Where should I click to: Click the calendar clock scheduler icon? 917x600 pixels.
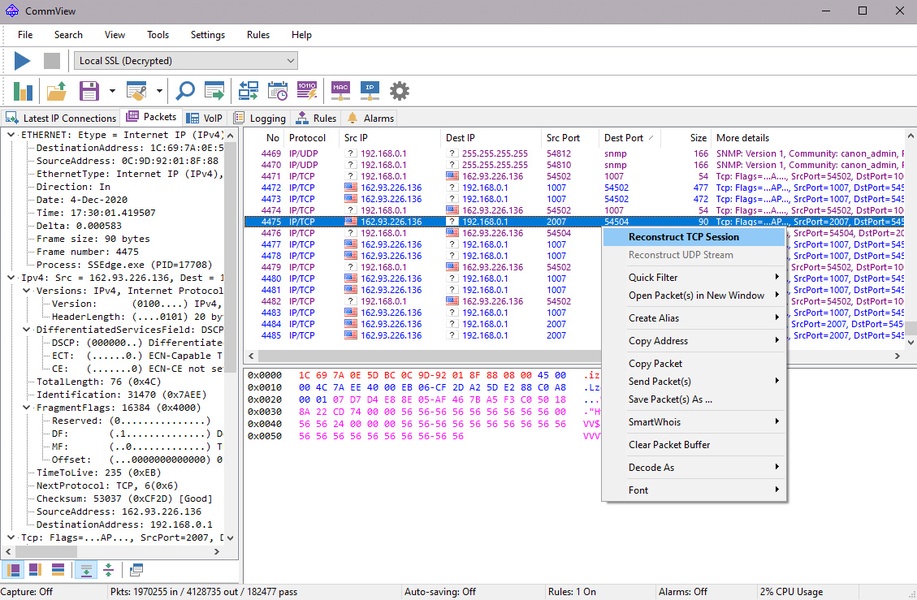tap(278, 91)
